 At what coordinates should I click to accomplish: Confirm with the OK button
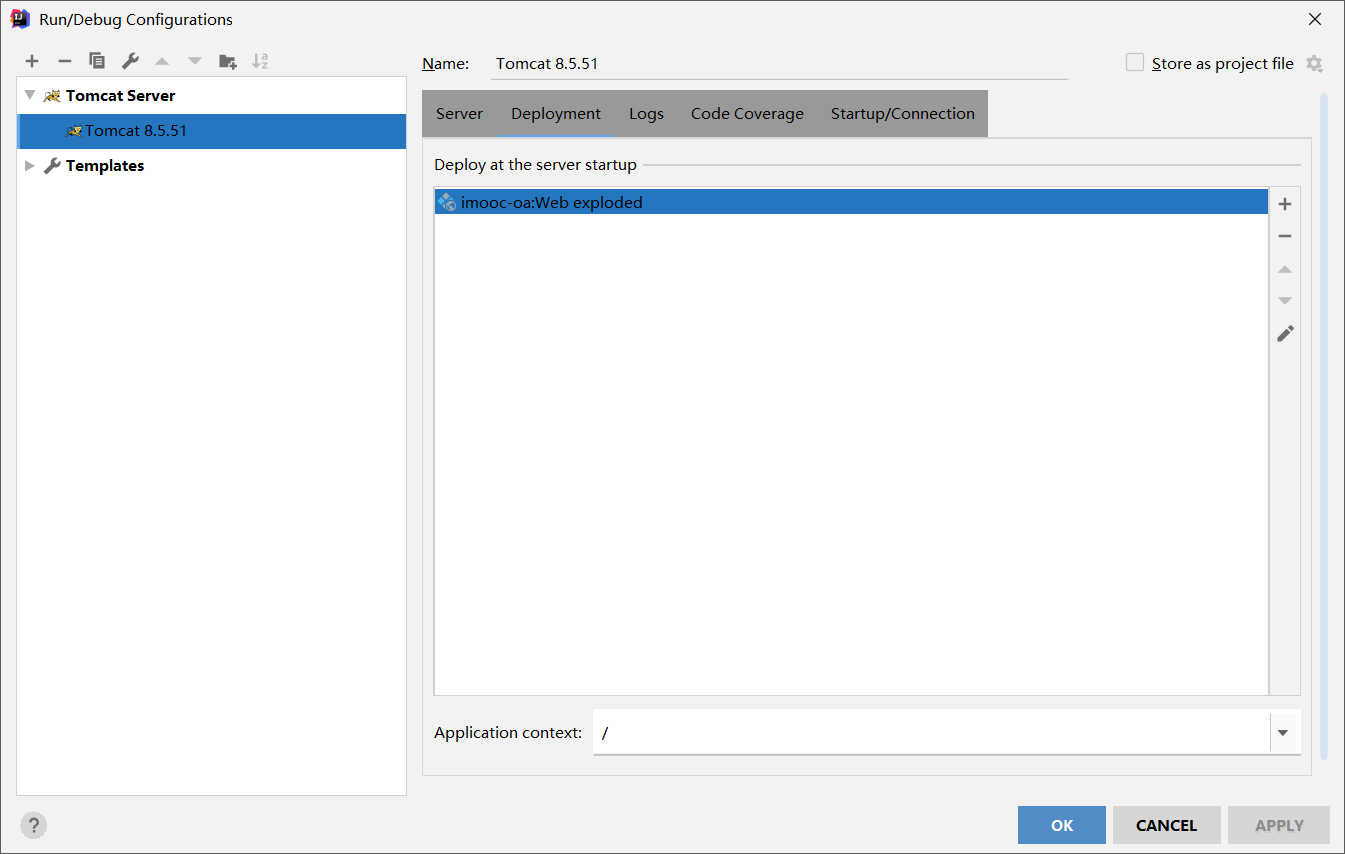point(1062,825)
